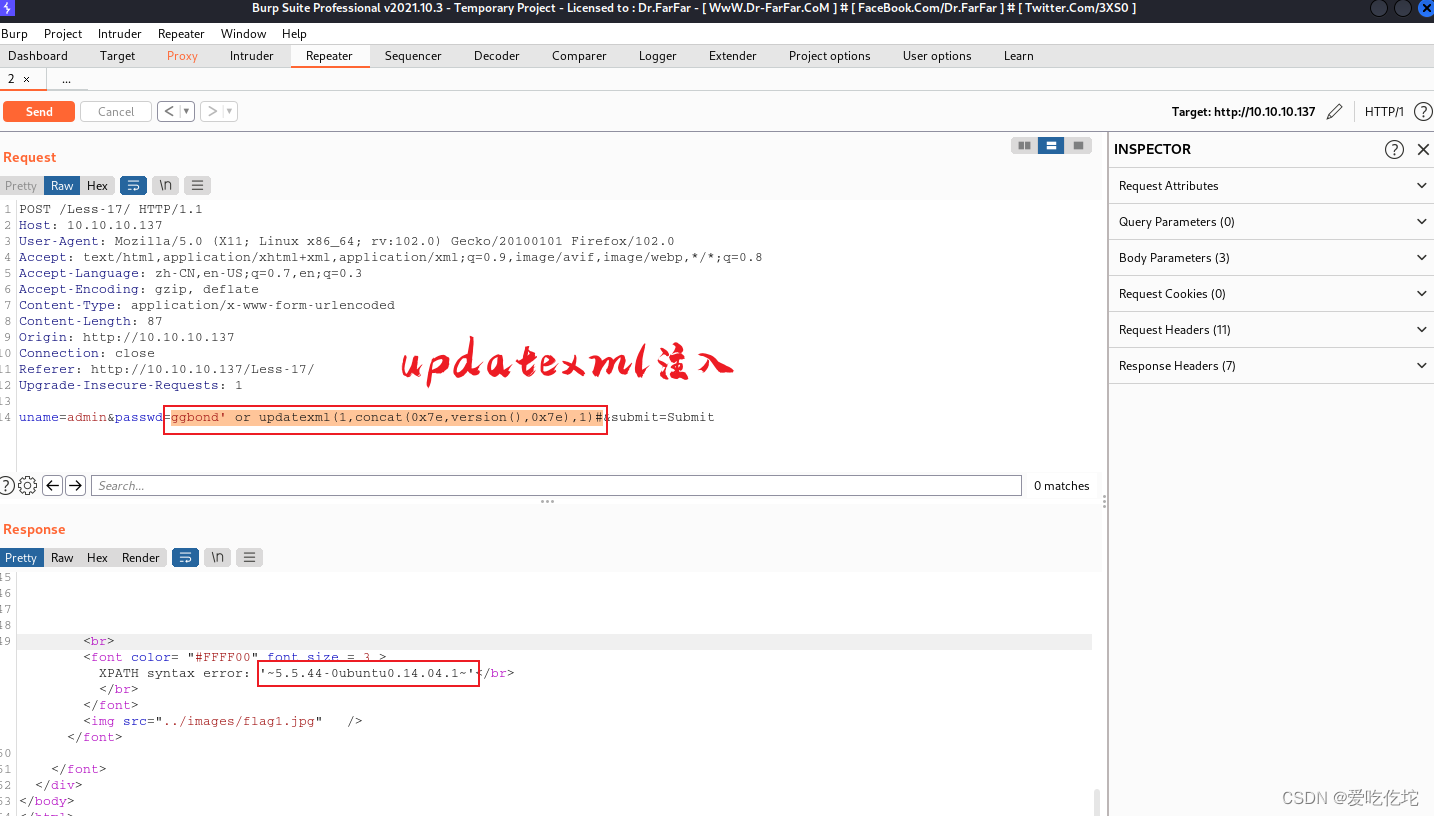Open the Project menu
1434x816 pixels.
point(63,33)
